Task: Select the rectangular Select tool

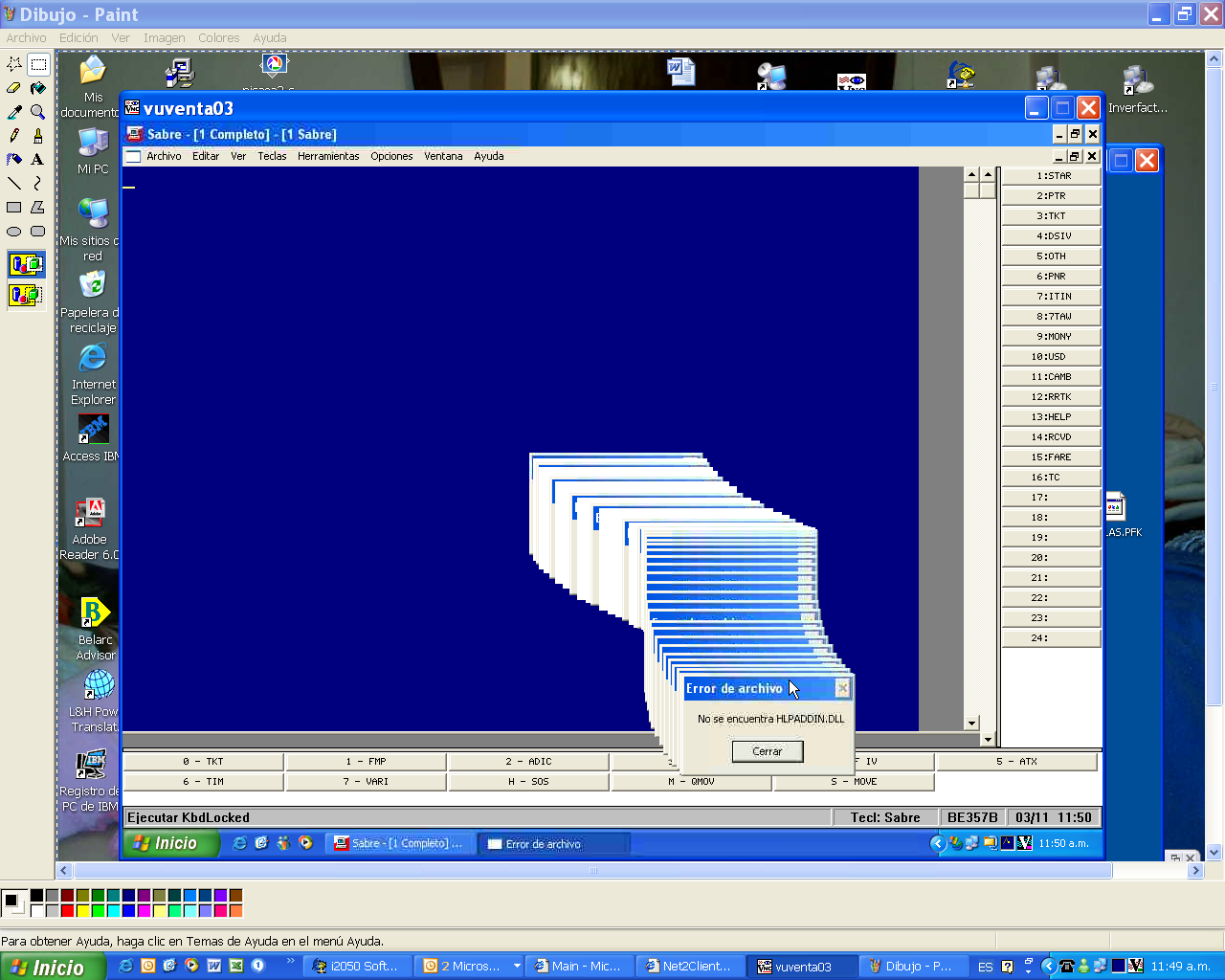Action: (38, 64)
